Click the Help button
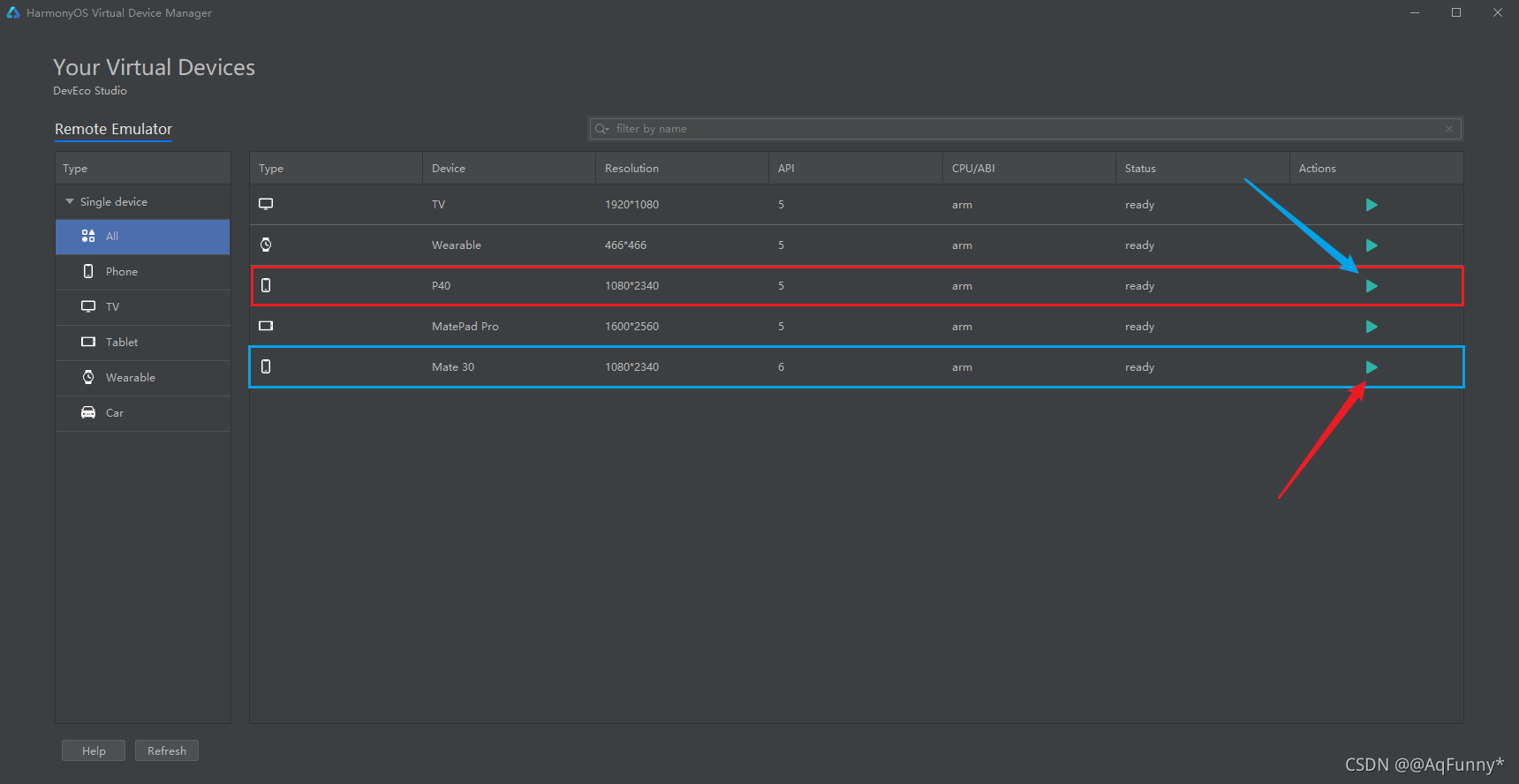This screenshot has height=784, width=1519. pyautogui.click(x=94, y=750)
